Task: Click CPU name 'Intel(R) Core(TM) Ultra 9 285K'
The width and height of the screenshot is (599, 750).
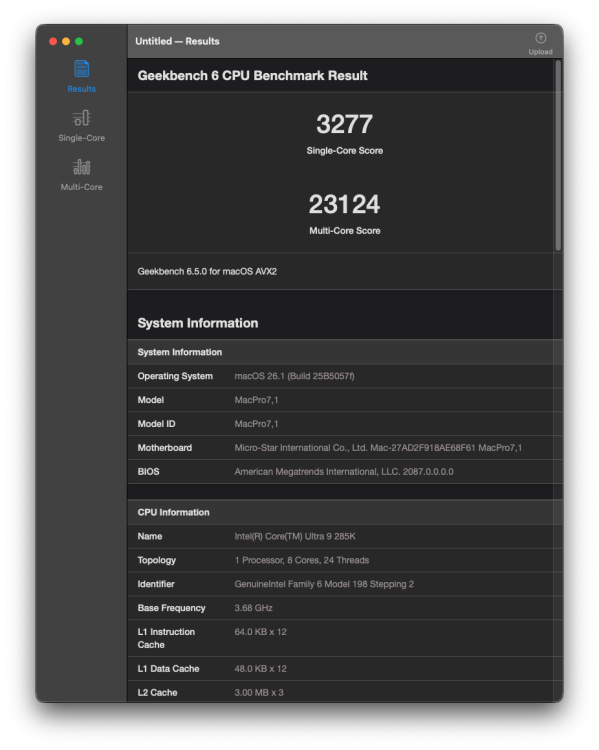Action: (x=295, y=536)
